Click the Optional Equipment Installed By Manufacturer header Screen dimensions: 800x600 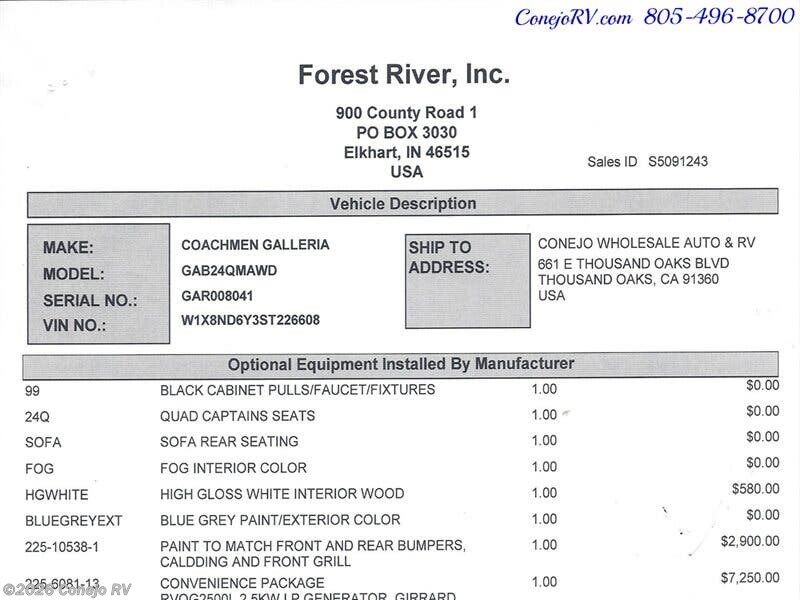pyautogui.click(x=401, y=364)
